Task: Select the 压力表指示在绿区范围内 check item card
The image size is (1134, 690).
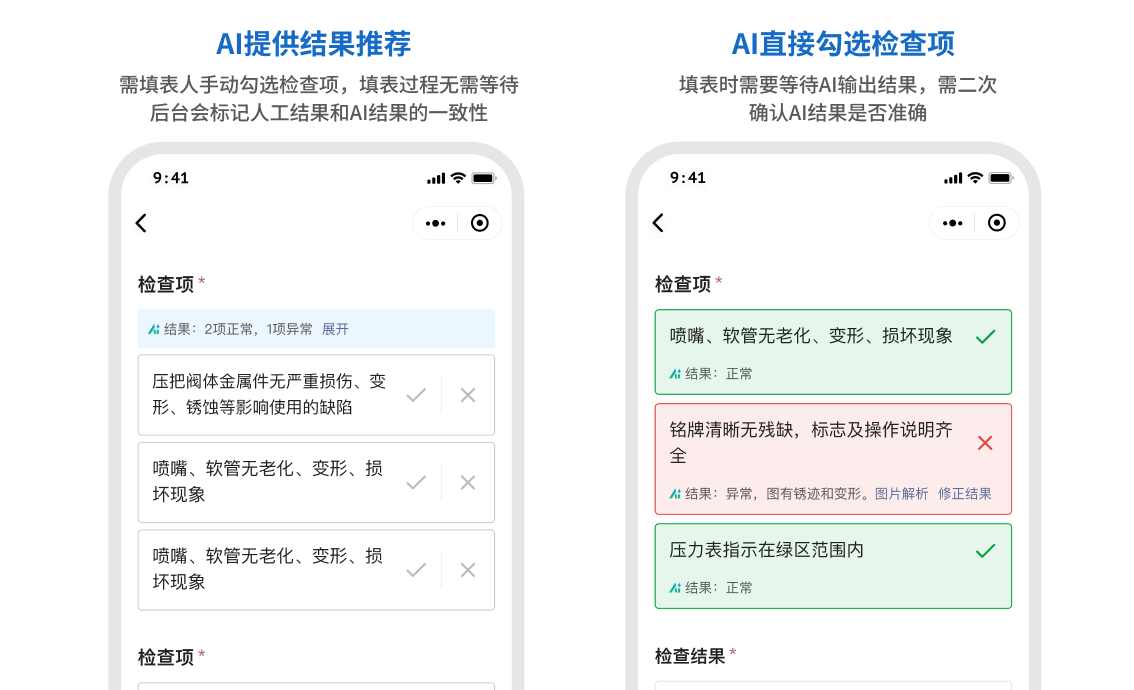Action: (800, 565)
